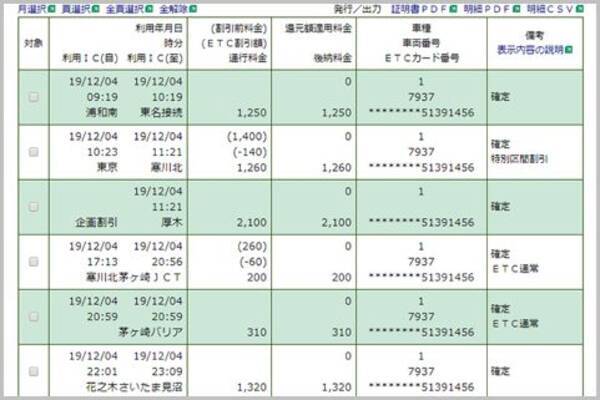Click icon next to 月選択

pyautogui.click(x=52, y=8)
